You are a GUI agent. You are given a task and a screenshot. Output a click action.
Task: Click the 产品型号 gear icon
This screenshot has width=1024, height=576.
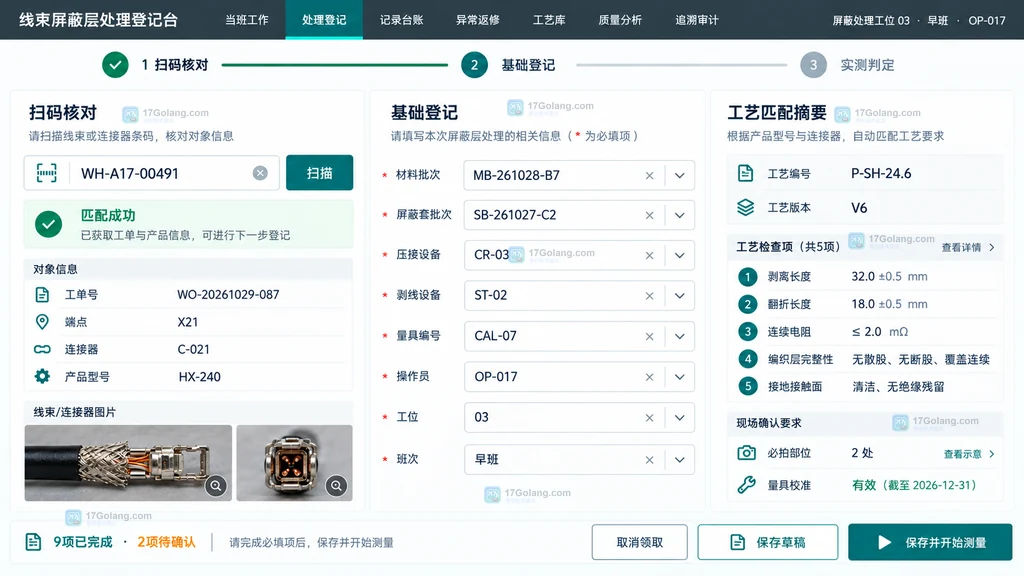tap(42, 376)
